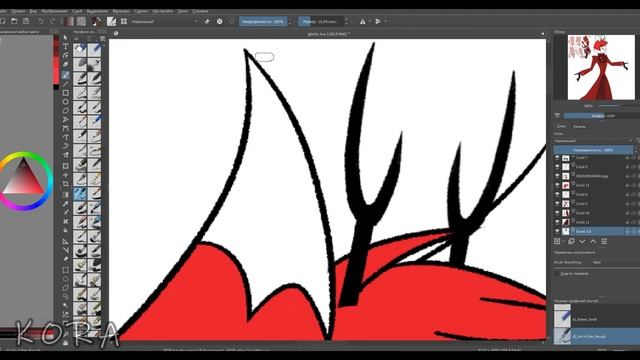Click foreground/background color swatch
Screen dimensions: 640x360
[97, 21]
